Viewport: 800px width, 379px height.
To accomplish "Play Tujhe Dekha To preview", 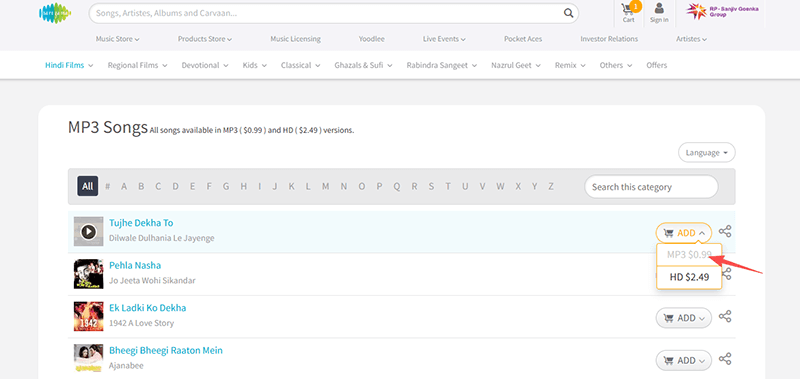I will pos(88,232).
